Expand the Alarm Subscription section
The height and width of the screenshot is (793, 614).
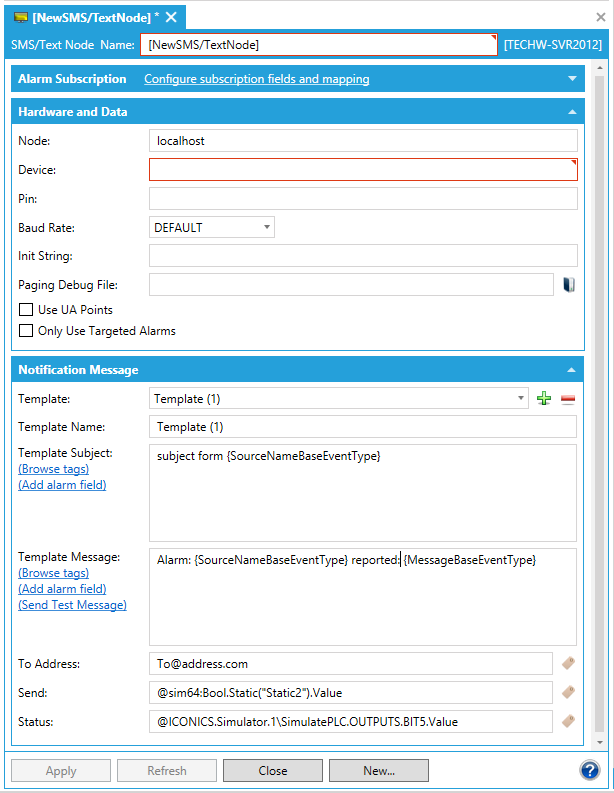[x=572, y=79]
